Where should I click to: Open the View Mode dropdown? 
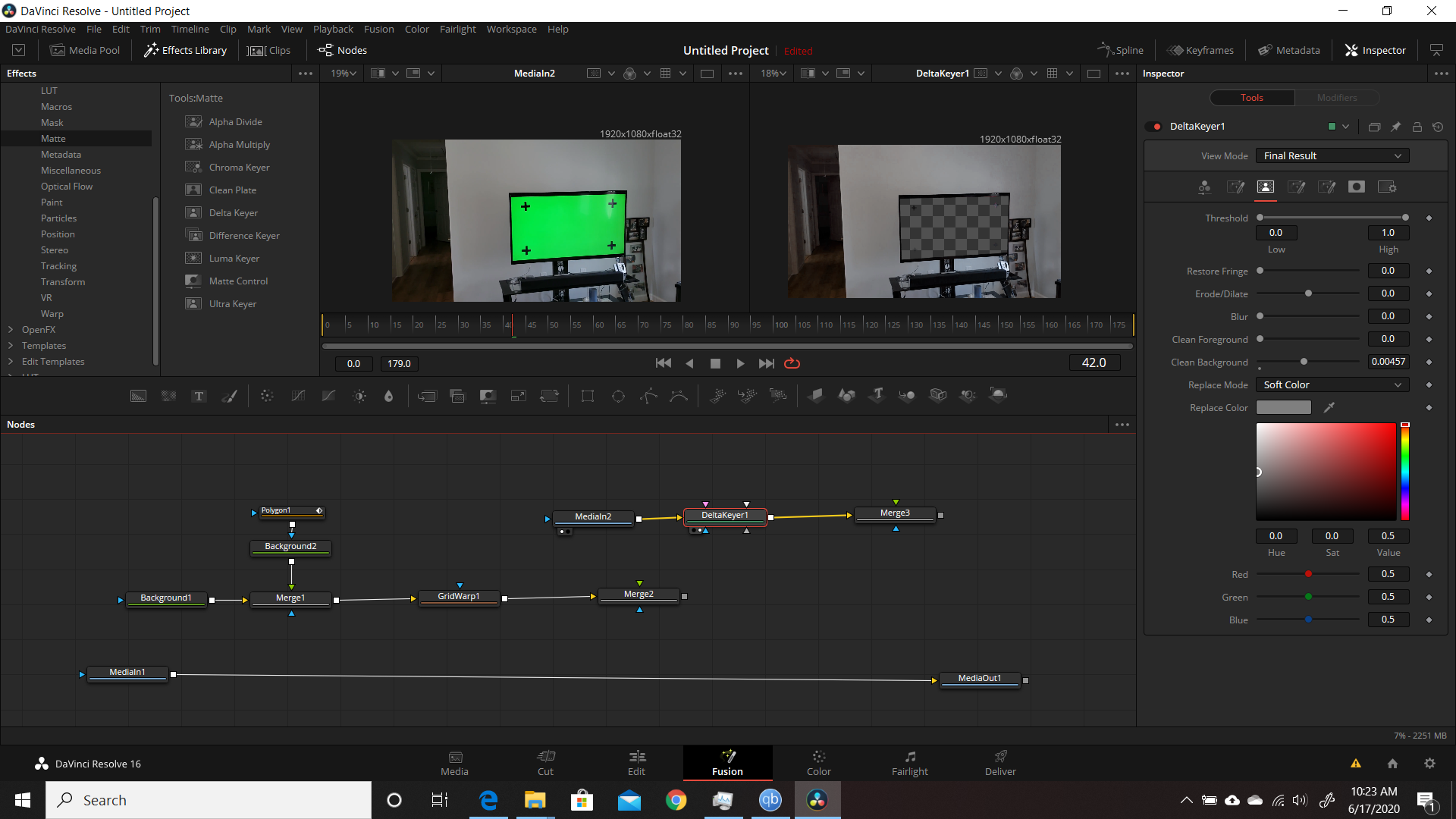tap(1332, 156)
